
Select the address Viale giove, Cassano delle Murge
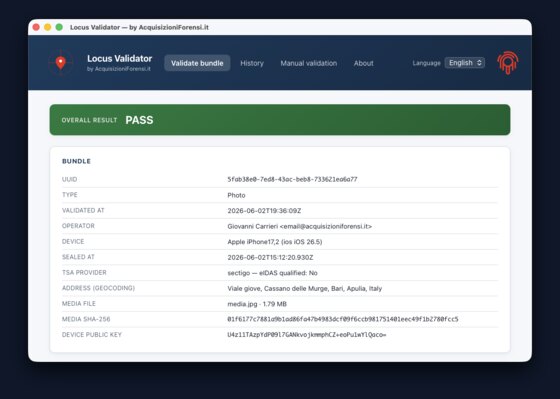click(x=305, y=288)
